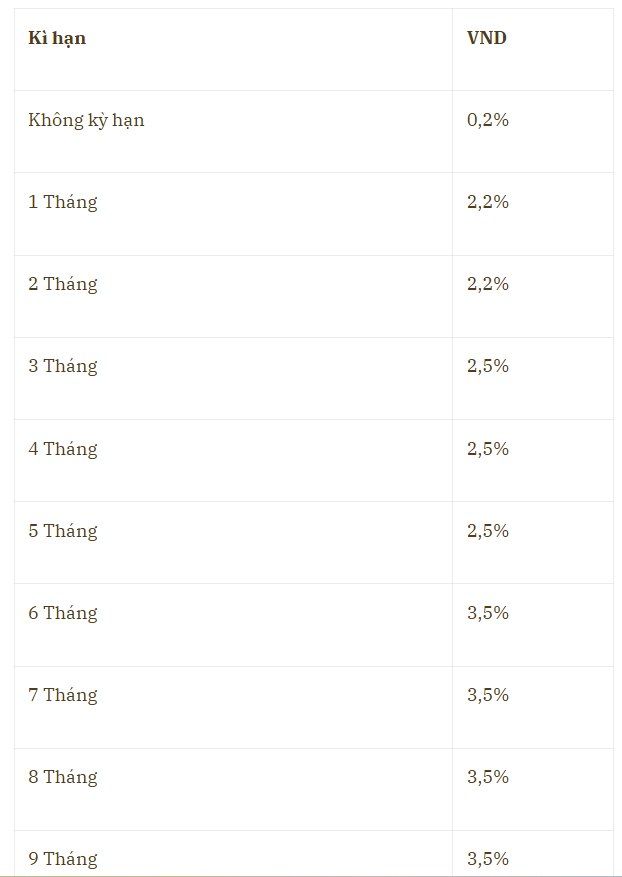Click the Kì hạn column header

coord(57,38)
